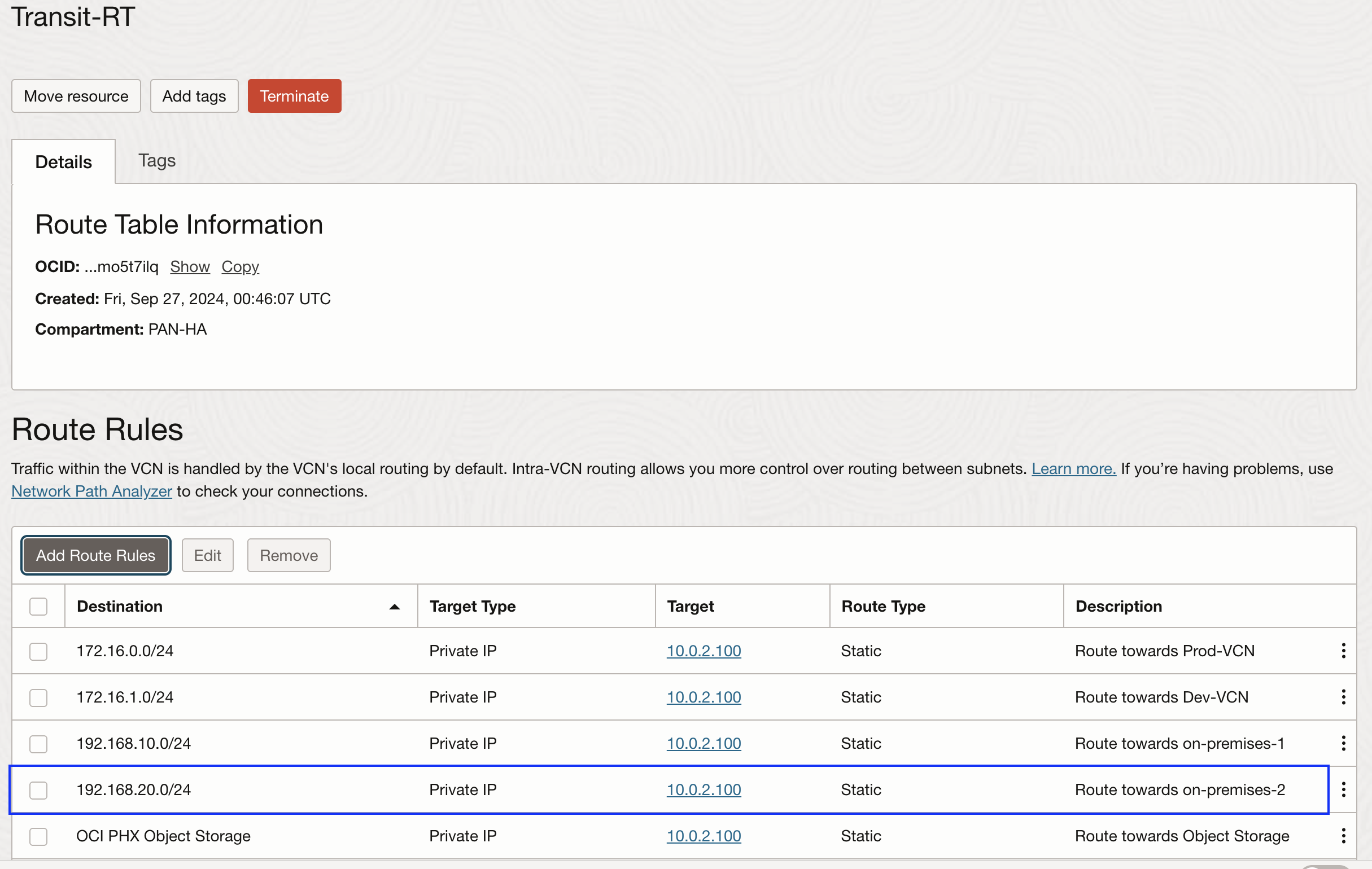Select the 172.16.1.0/24 rule checkbox

coord(38,697)
